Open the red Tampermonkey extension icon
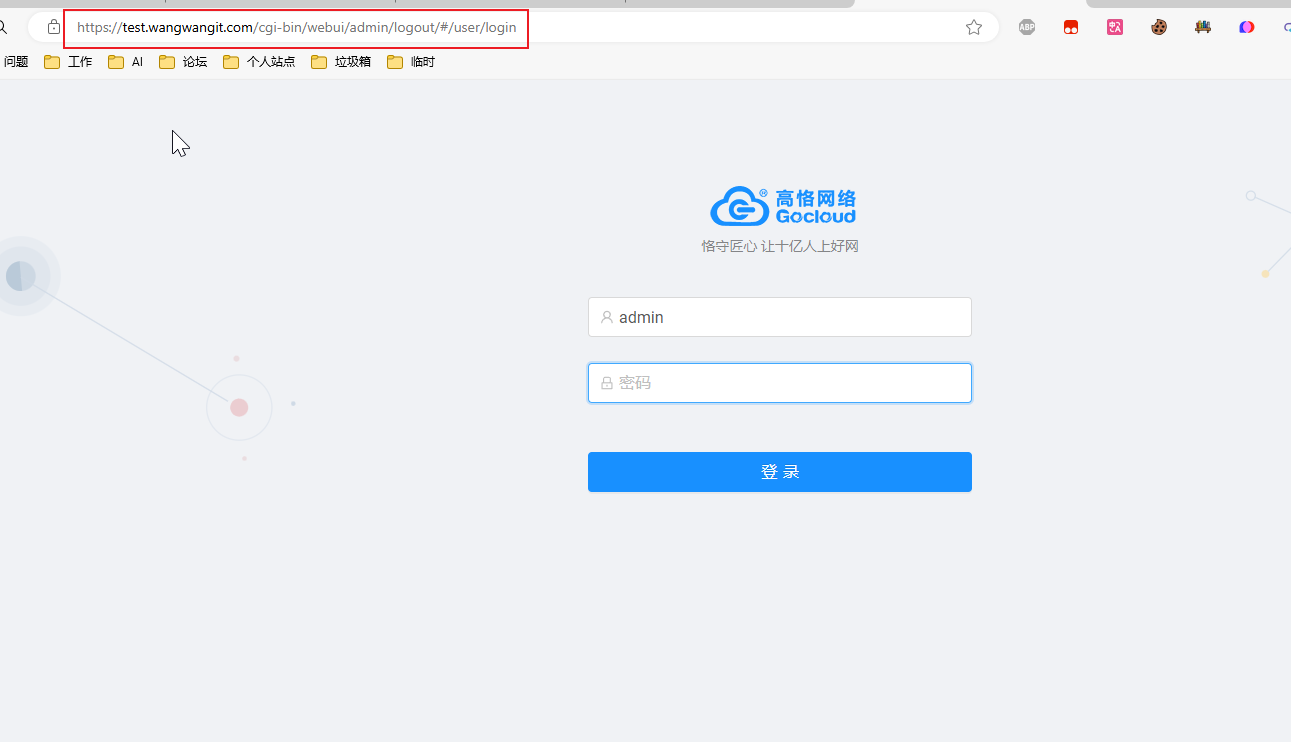 click(1071, 28)
